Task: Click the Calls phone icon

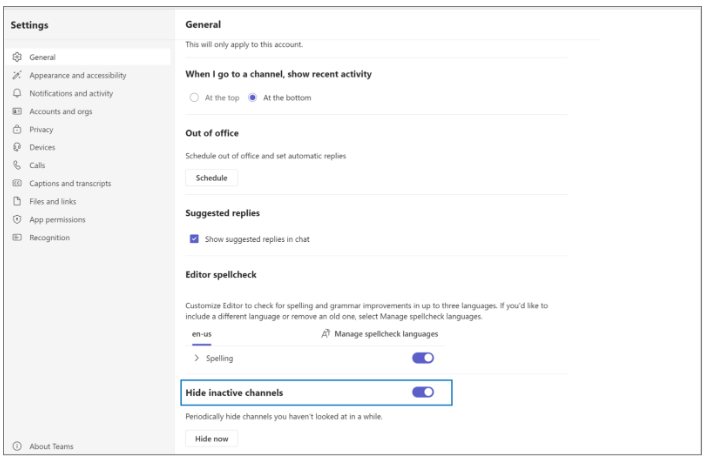Action: point(16,166)
